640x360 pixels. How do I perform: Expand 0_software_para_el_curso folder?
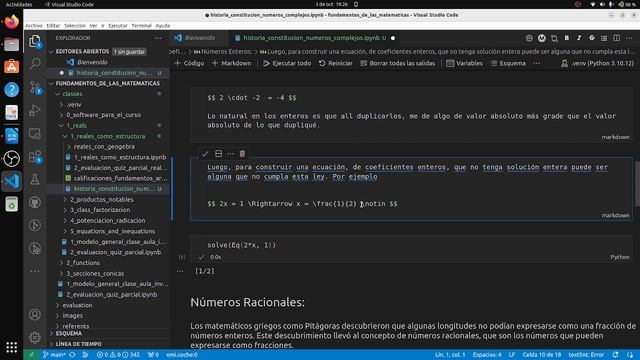[x=103, y=115]
